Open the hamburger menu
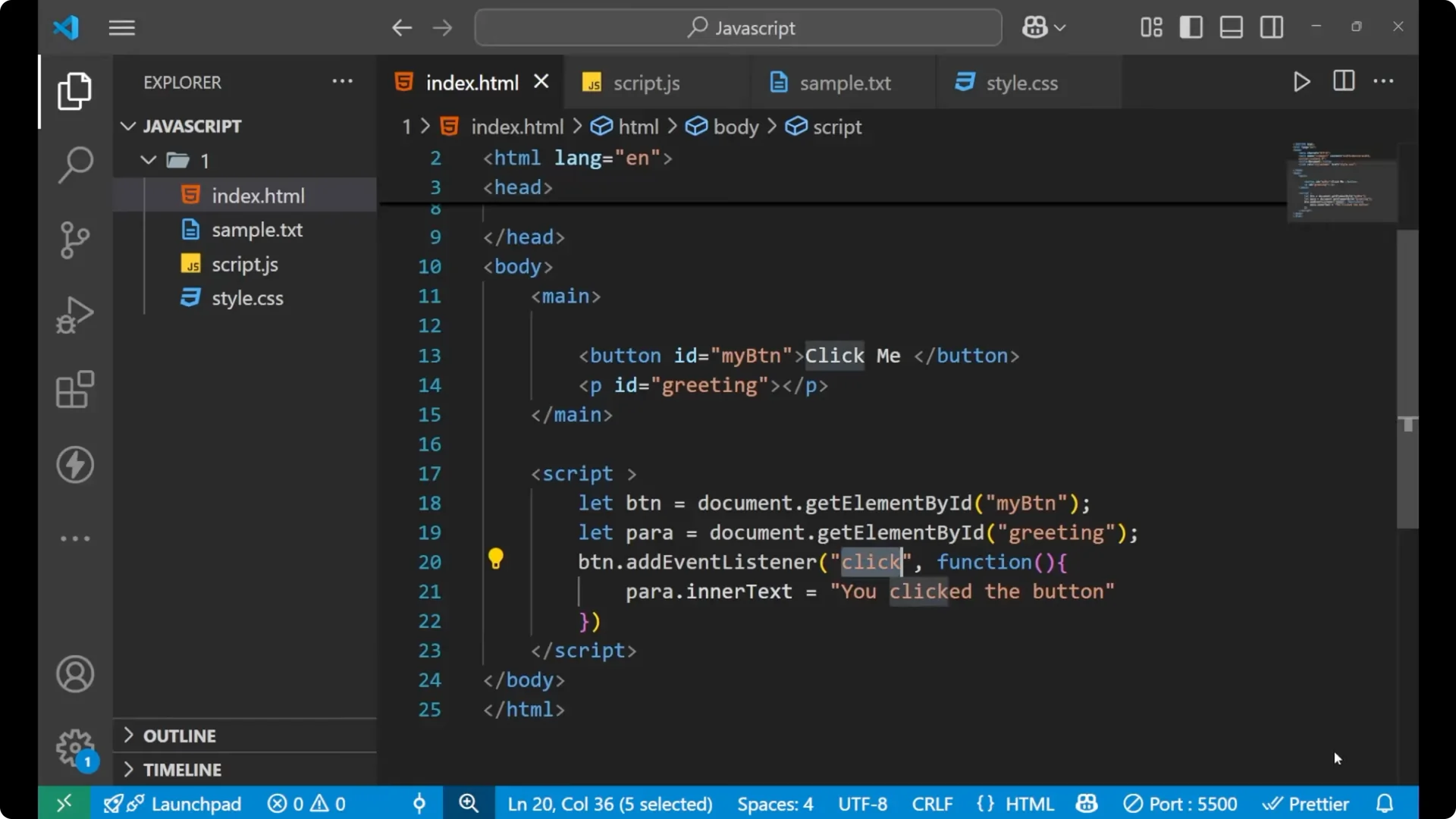1456x819 pixels. click(121, 27)
